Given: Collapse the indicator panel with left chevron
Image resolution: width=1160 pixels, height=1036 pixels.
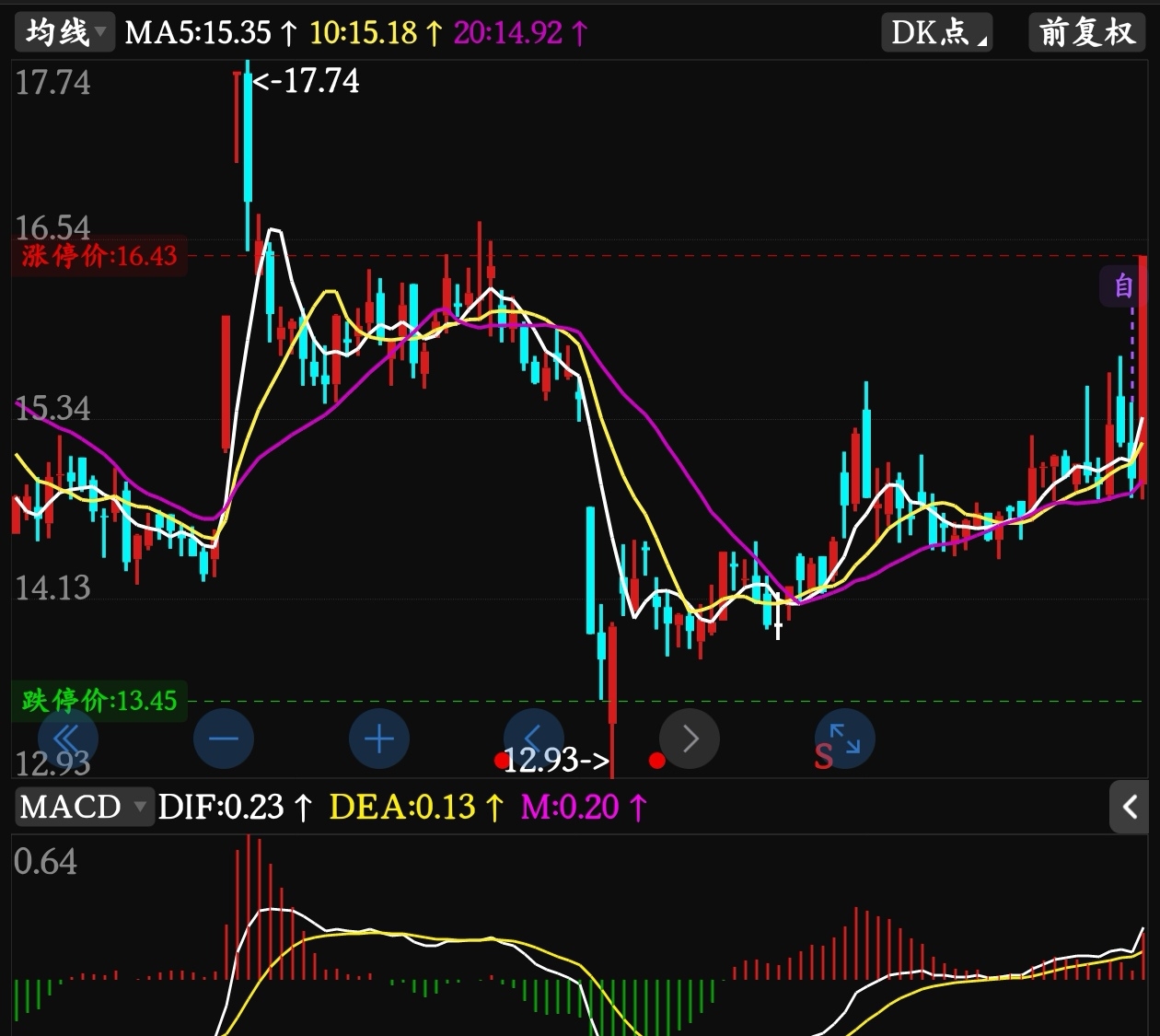Looking at the screenshot, I should tap(1129, 808).
